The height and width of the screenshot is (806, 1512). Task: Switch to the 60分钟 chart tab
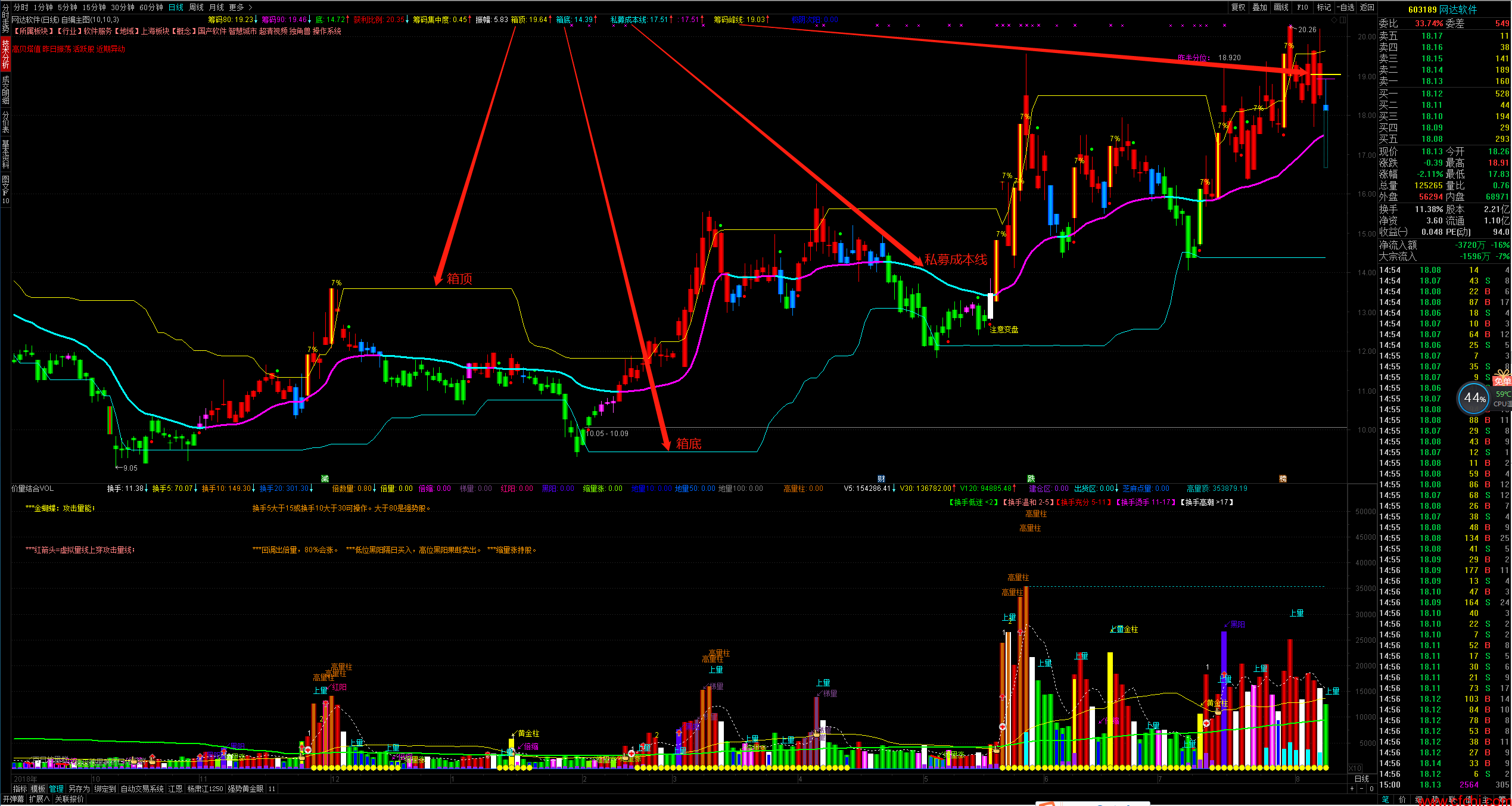pos(151,7)
